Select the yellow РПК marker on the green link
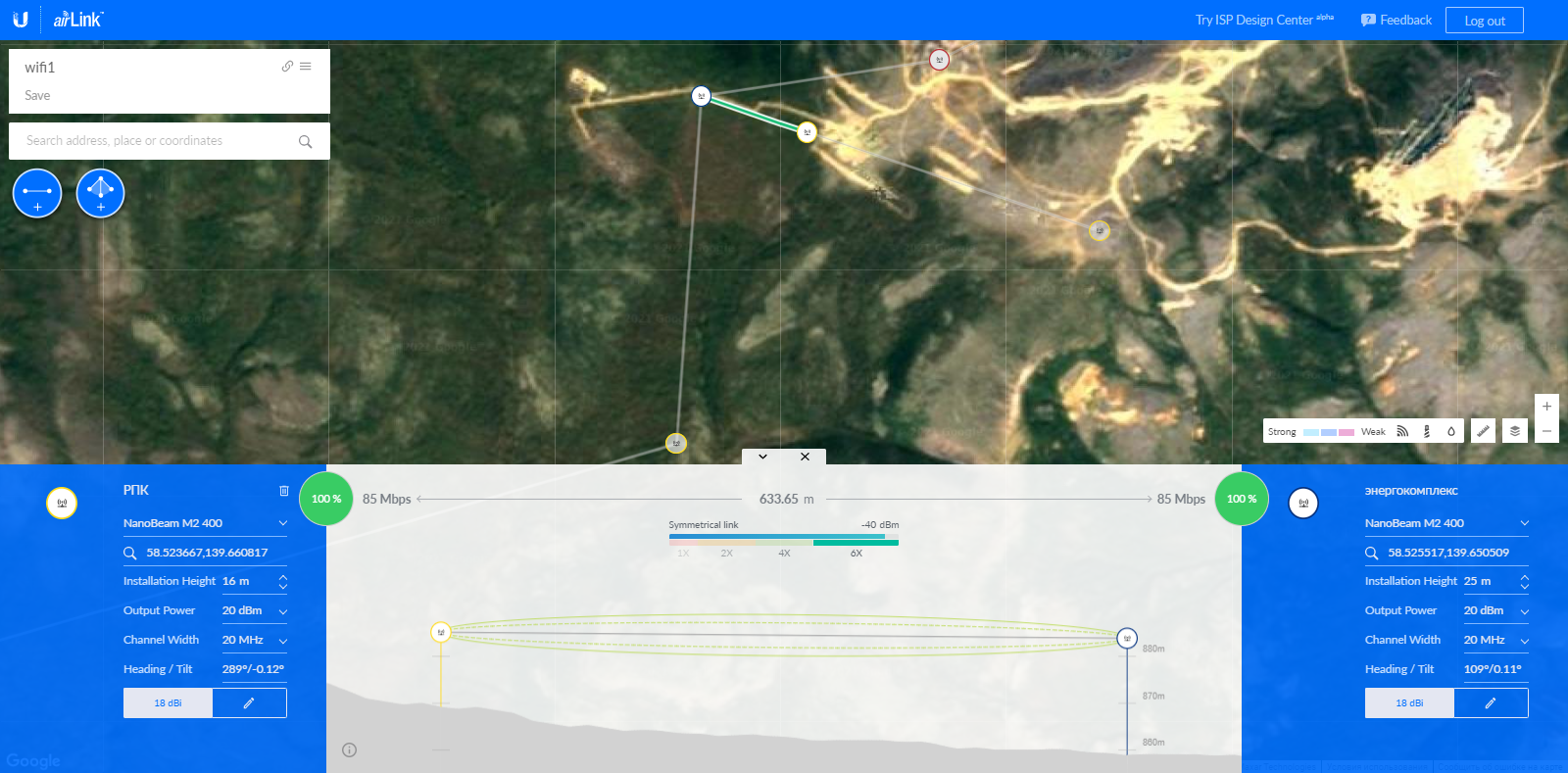1568x773 pixels. click(x=807, y=132)
